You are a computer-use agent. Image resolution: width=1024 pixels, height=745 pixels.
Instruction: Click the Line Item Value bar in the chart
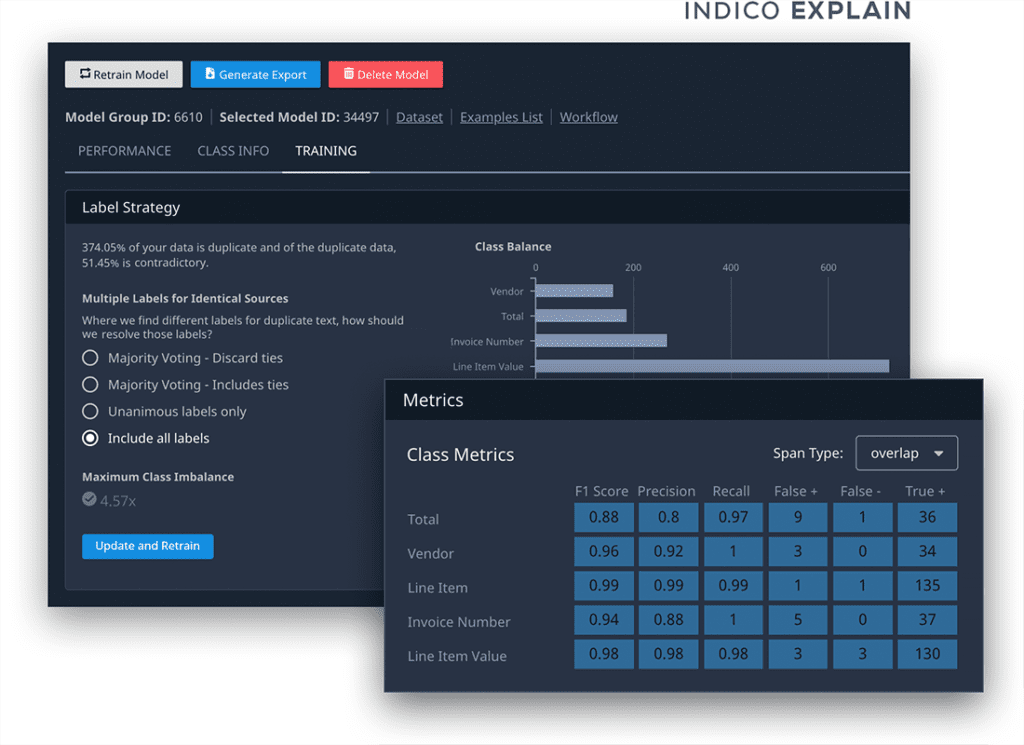pos(712,366)
